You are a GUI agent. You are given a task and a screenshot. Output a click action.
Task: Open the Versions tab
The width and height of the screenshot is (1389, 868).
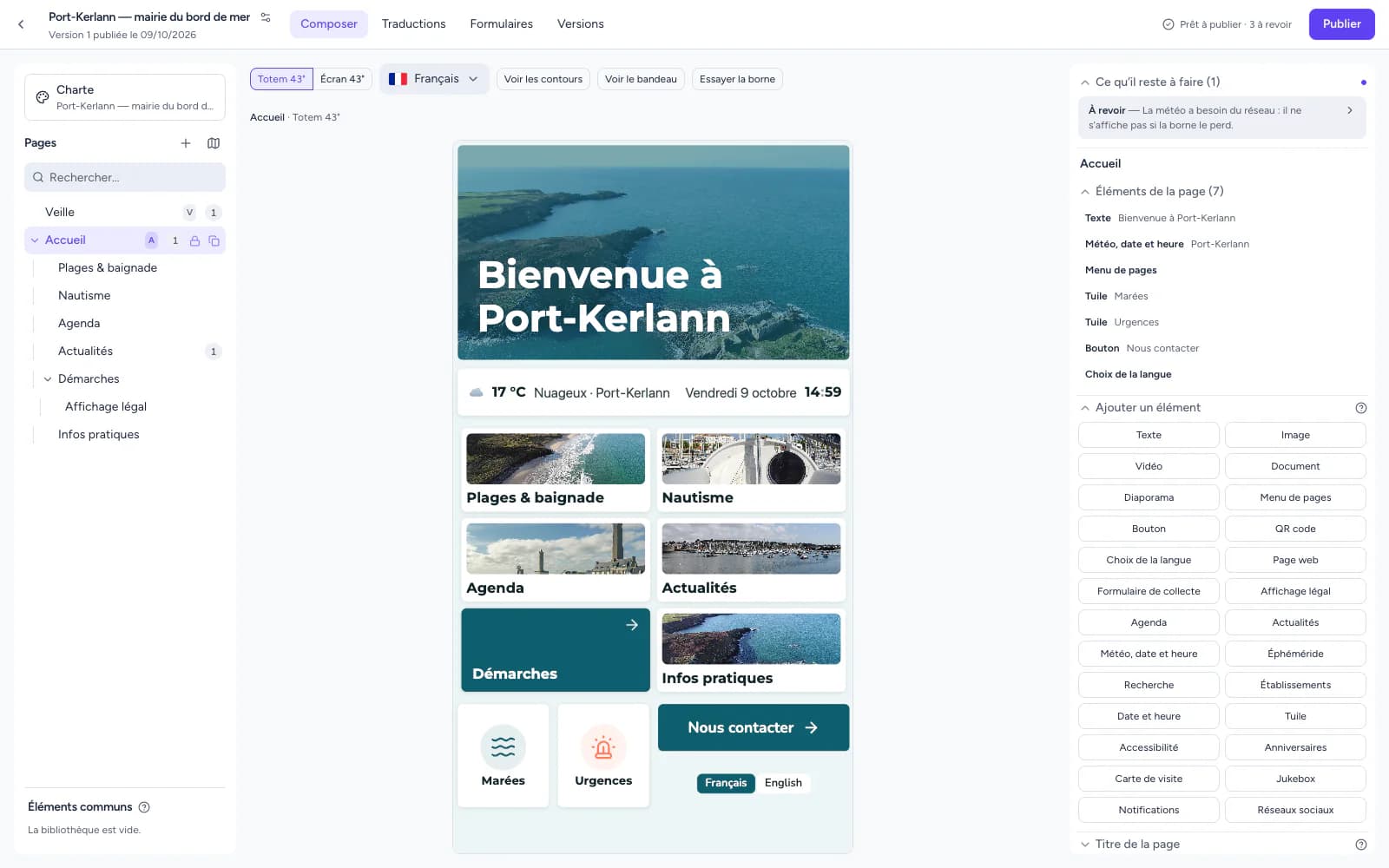click(x=581, y=24)
